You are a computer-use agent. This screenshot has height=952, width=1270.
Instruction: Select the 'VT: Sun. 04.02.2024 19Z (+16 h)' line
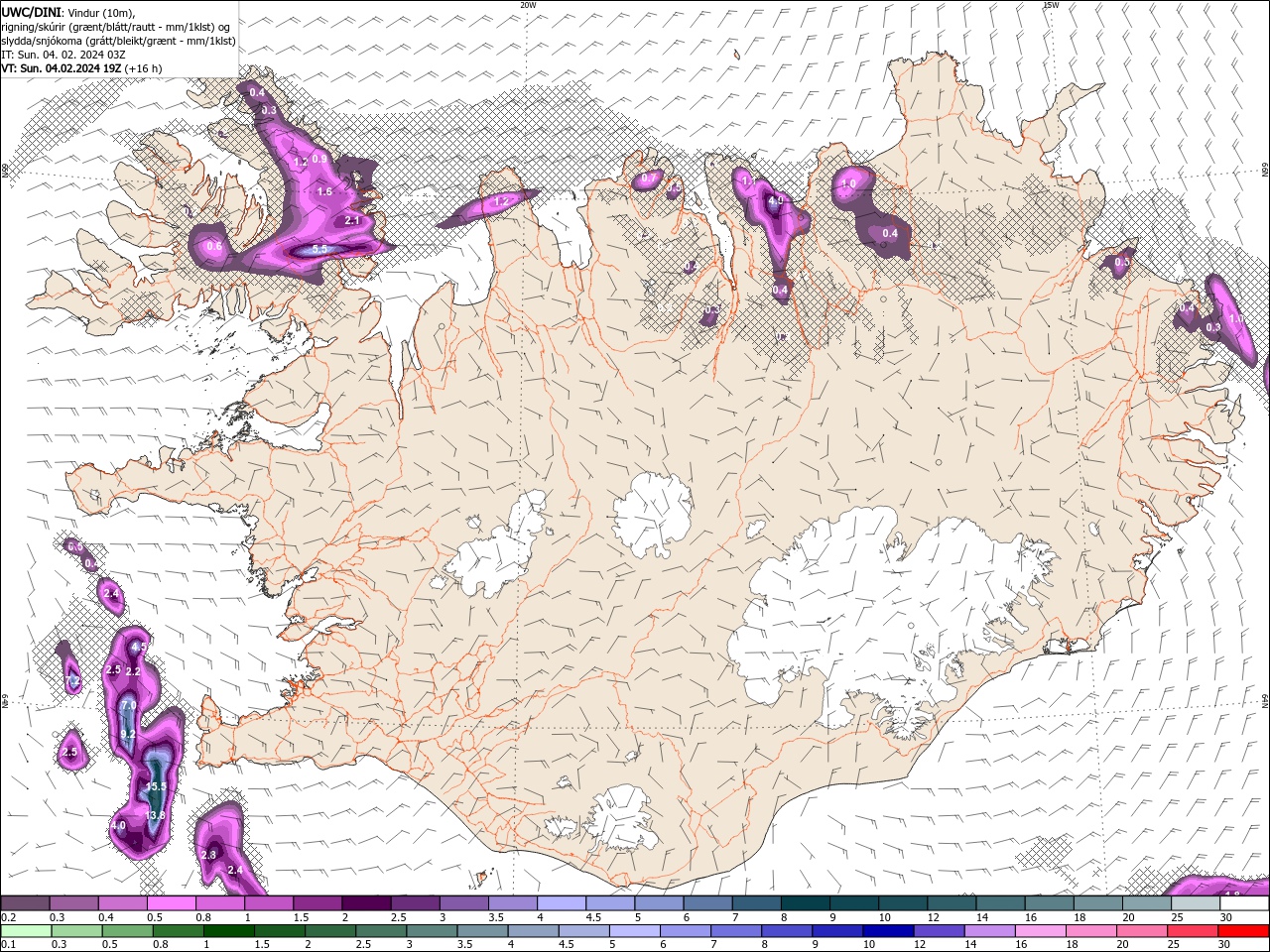pyautogui.click(x=81, y=68)
